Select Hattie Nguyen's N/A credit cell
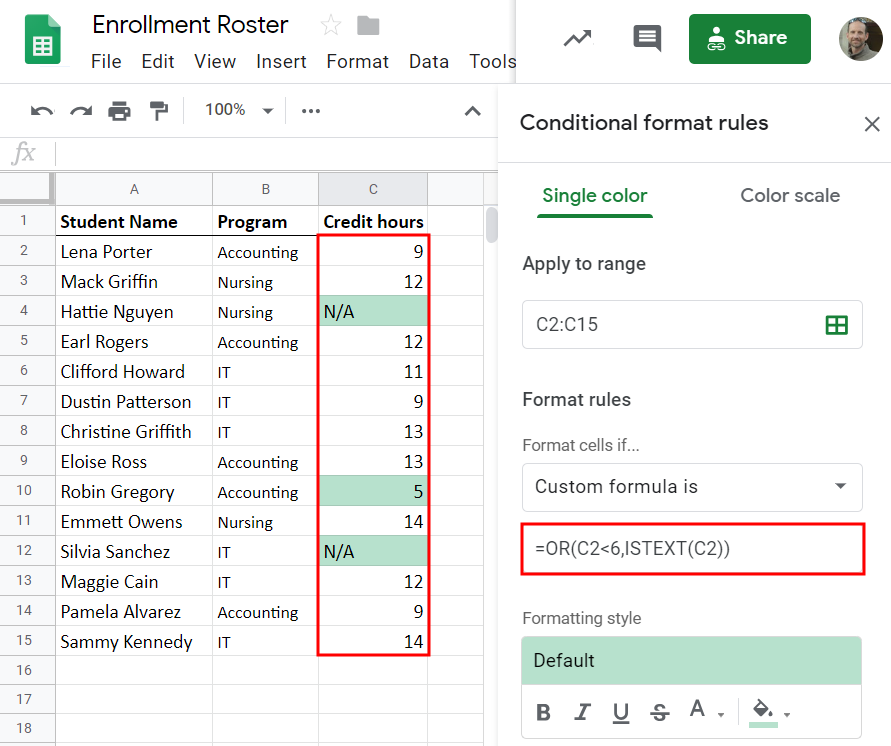 pos(373,311)
